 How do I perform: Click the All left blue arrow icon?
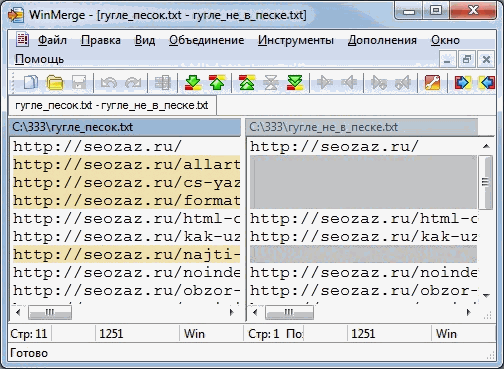pyautogui.click(x=487, y=82)
